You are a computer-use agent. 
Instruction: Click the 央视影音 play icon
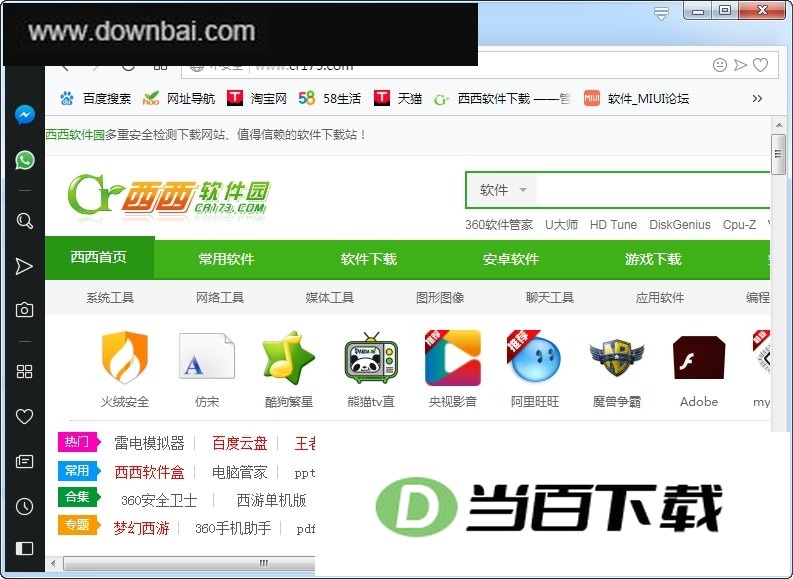(x=453, y=358)
